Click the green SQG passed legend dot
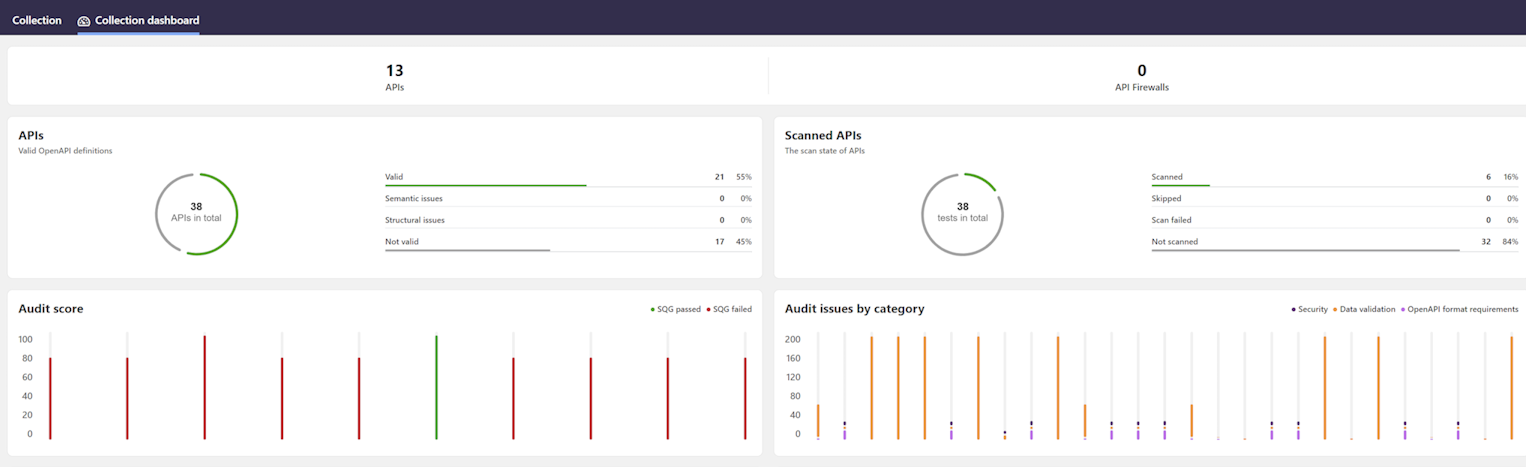The height and width of the screenshot is (467, 1526). tap(653, 310)
